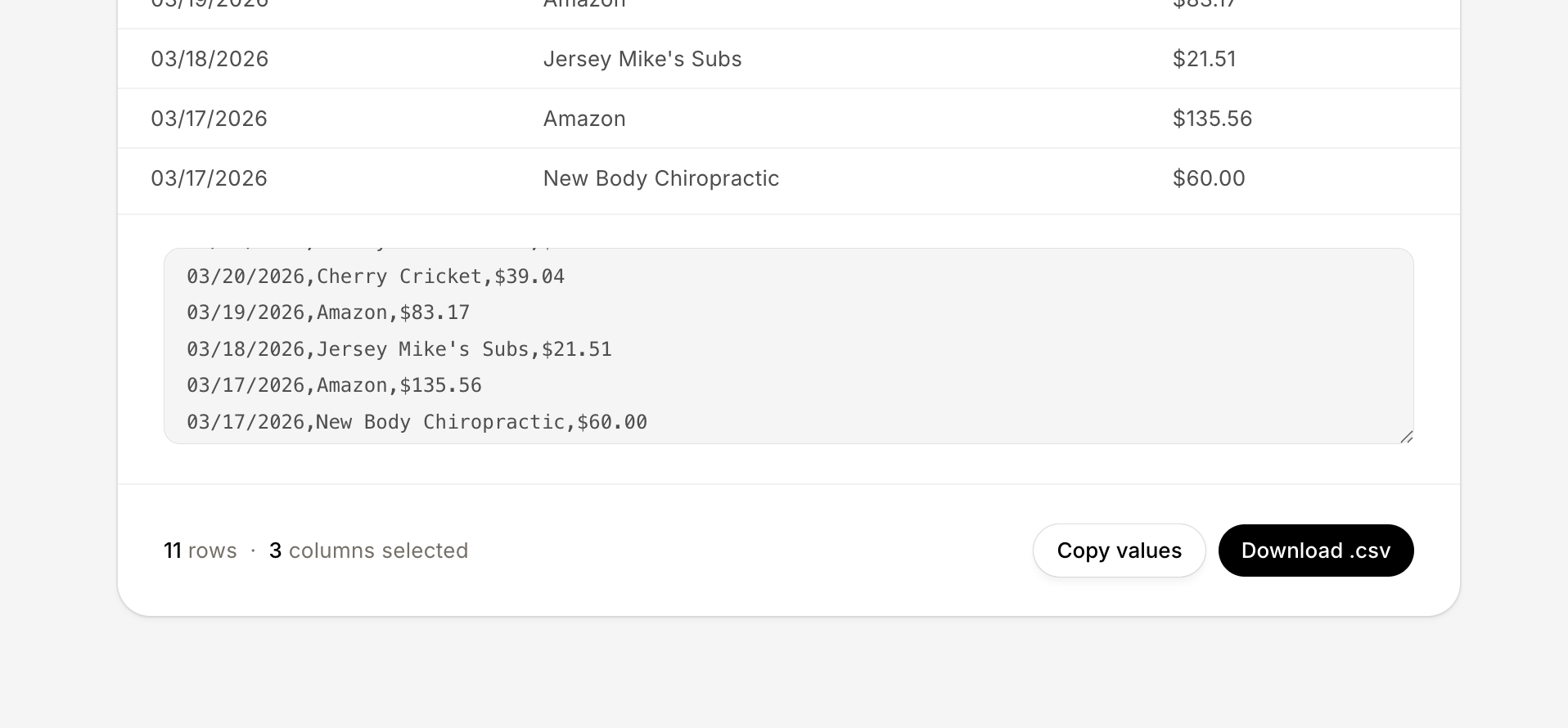The width and height of the screenshot is (1568, 728).
Task: Select the $135.56 amount table cell
Action: tap(1212, 119)
